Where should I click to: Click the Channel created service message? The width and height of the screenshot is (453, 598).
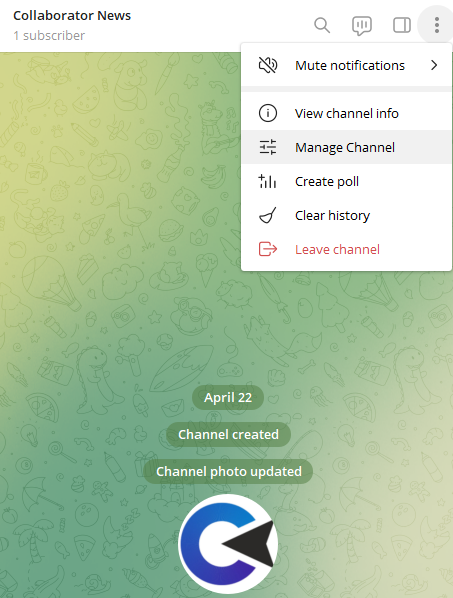228,434
